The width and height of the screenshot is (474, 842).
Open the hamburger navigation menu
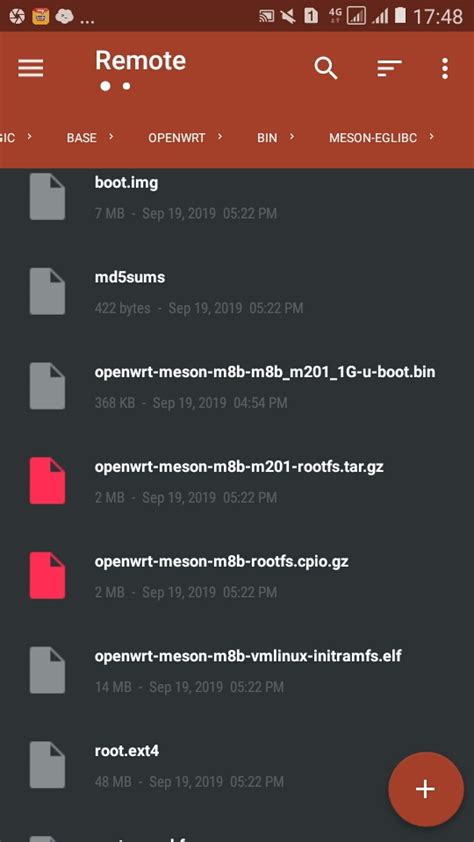tap(31, 68)
